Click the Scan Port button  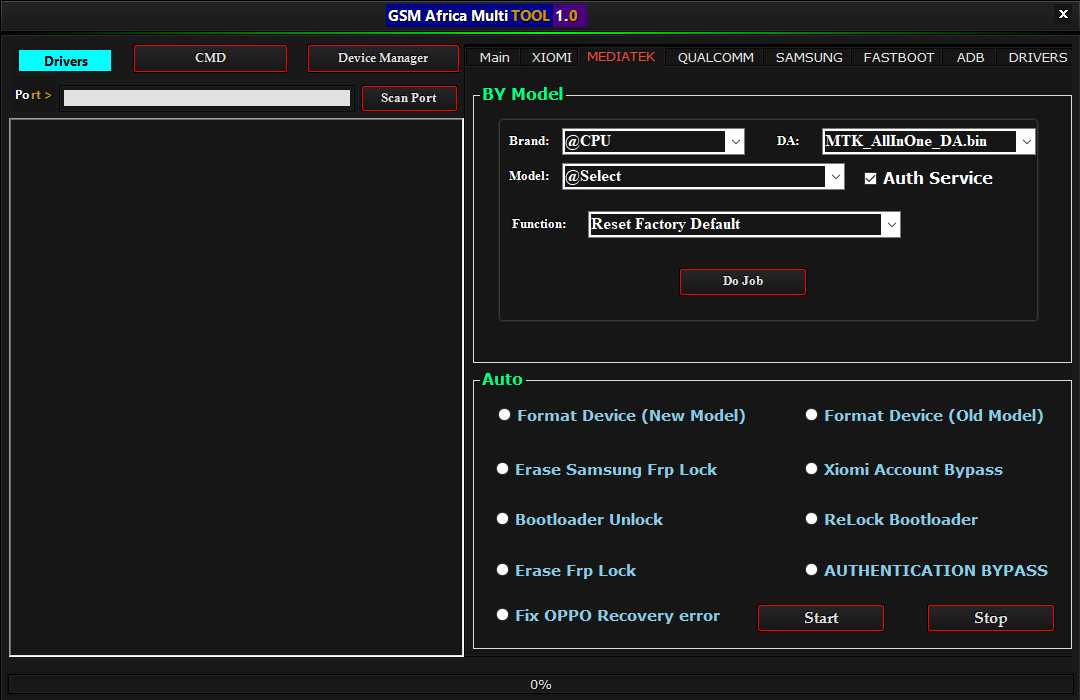point(409,98)
